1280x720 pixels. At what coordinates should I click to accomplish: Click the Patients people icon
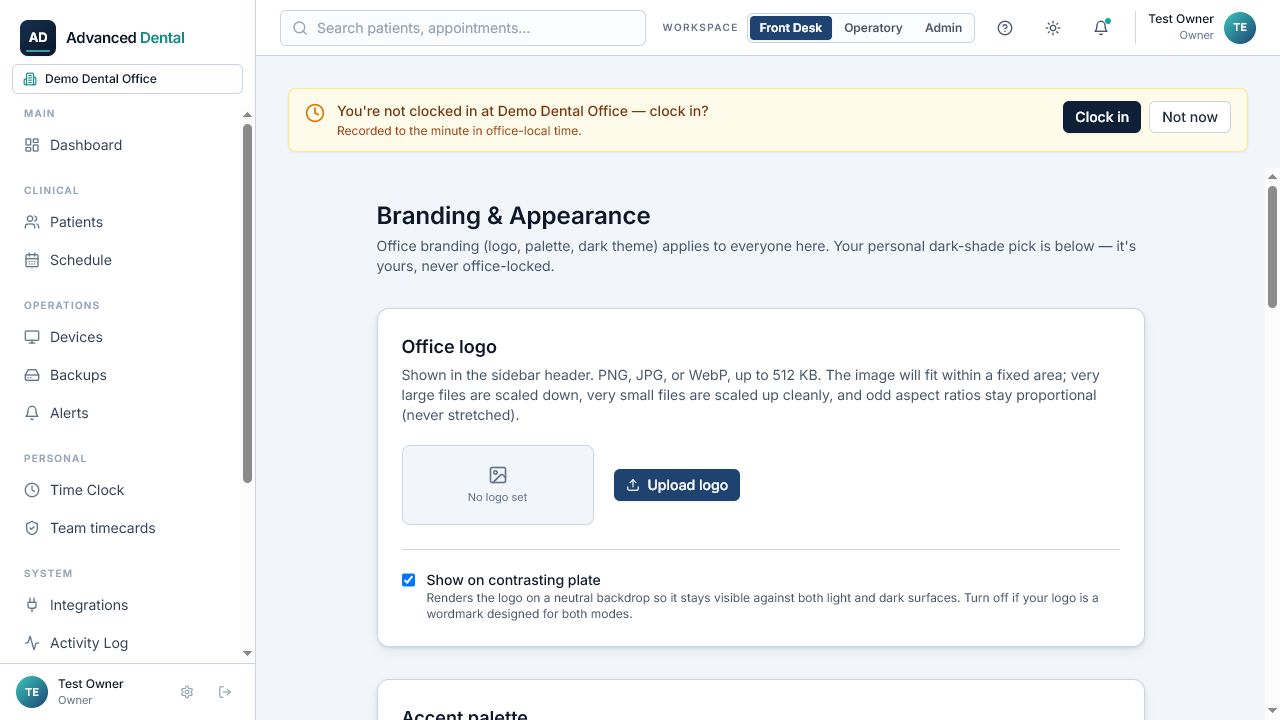tap(32, 222)
